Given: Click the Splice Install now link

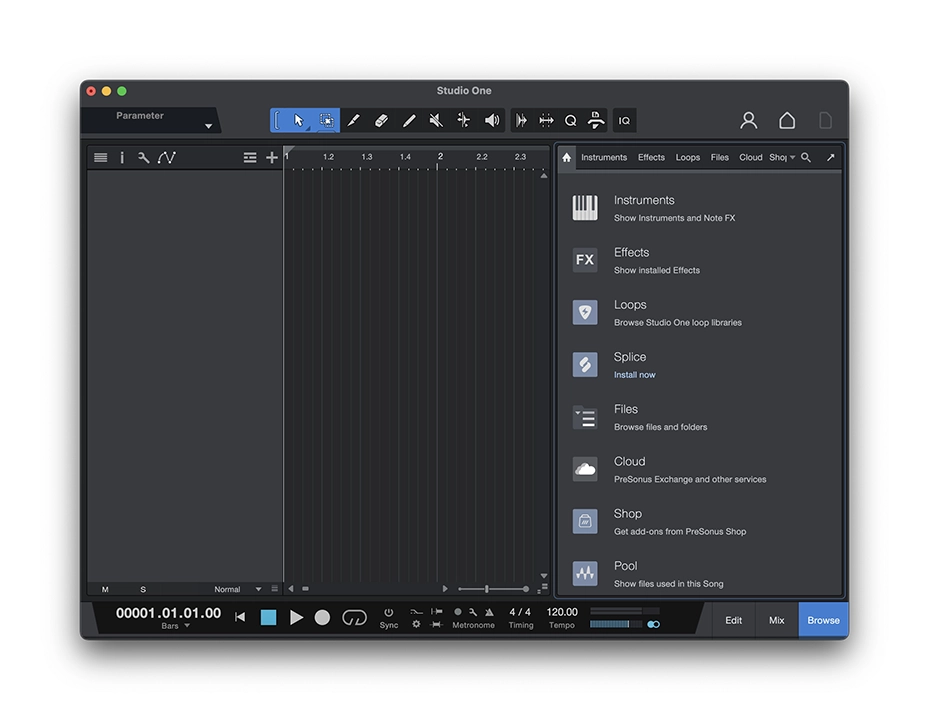Looking at the screenshot, I should (634, 375).
